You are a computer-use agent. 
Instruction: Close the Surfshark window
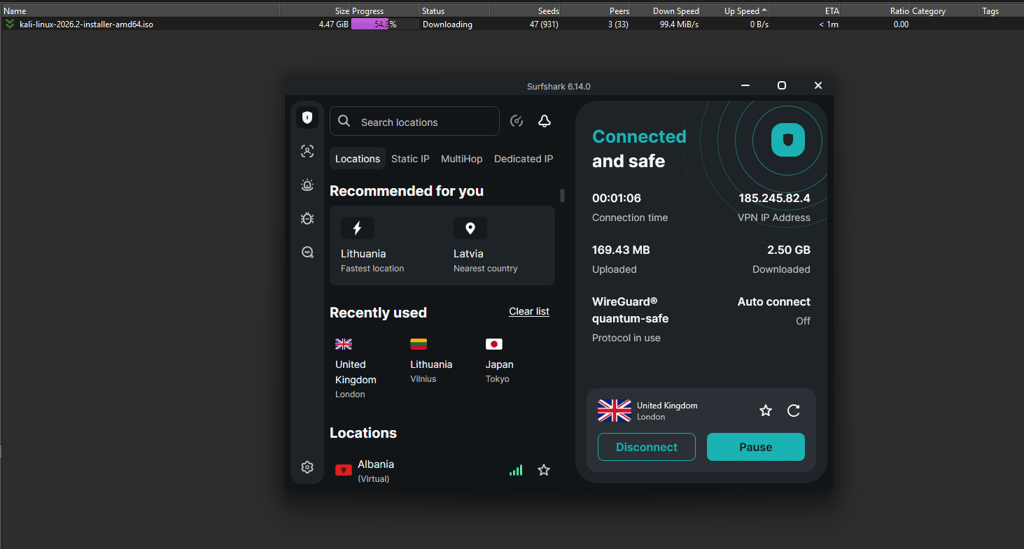(818, 86)
